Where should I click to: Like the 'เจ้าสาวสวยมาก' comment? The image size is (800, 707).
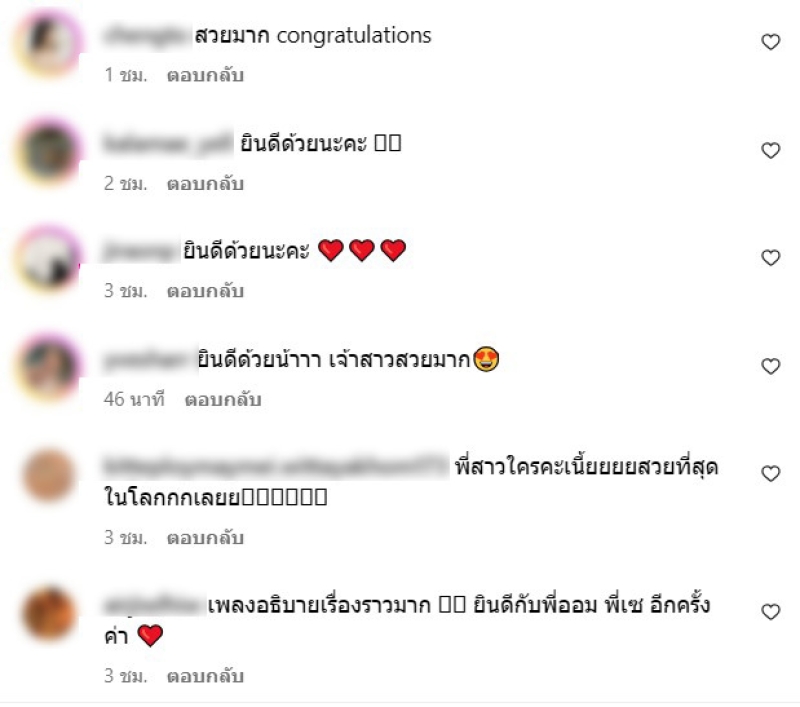(x=770, y=366)
